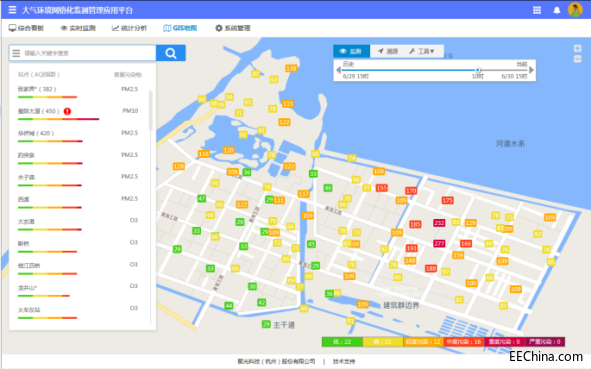
Task: Click yellow 良 : 11 legend swatch
Action: (383, 341)
